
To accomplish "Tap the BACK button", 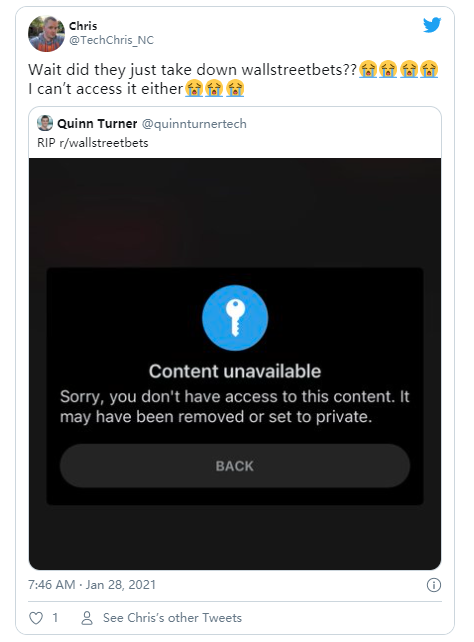I will pos(235,466).
